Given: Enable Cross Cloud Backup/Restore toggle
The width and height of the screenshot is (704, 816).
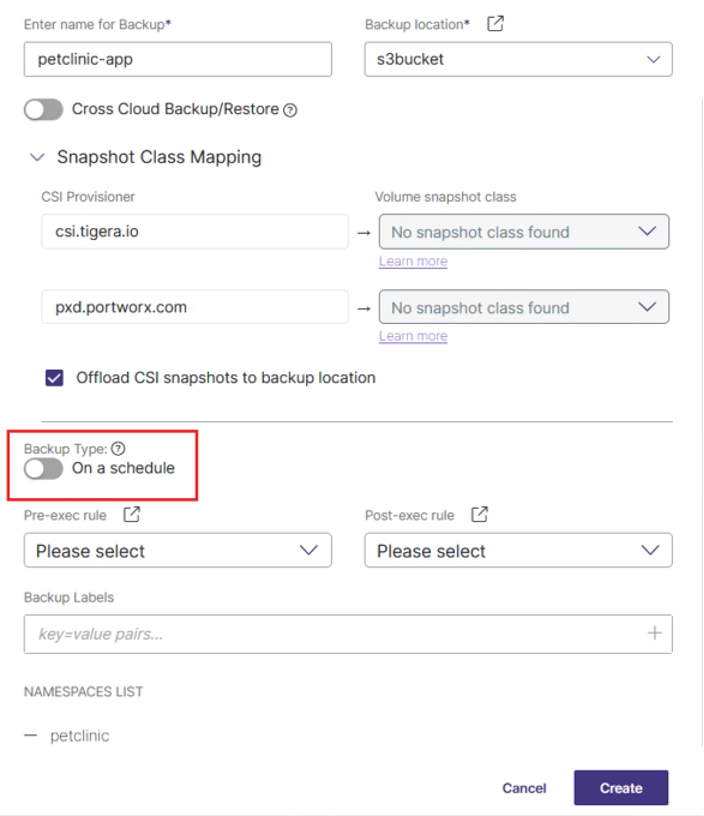Looking at the screenshot, I should point(43,109).
